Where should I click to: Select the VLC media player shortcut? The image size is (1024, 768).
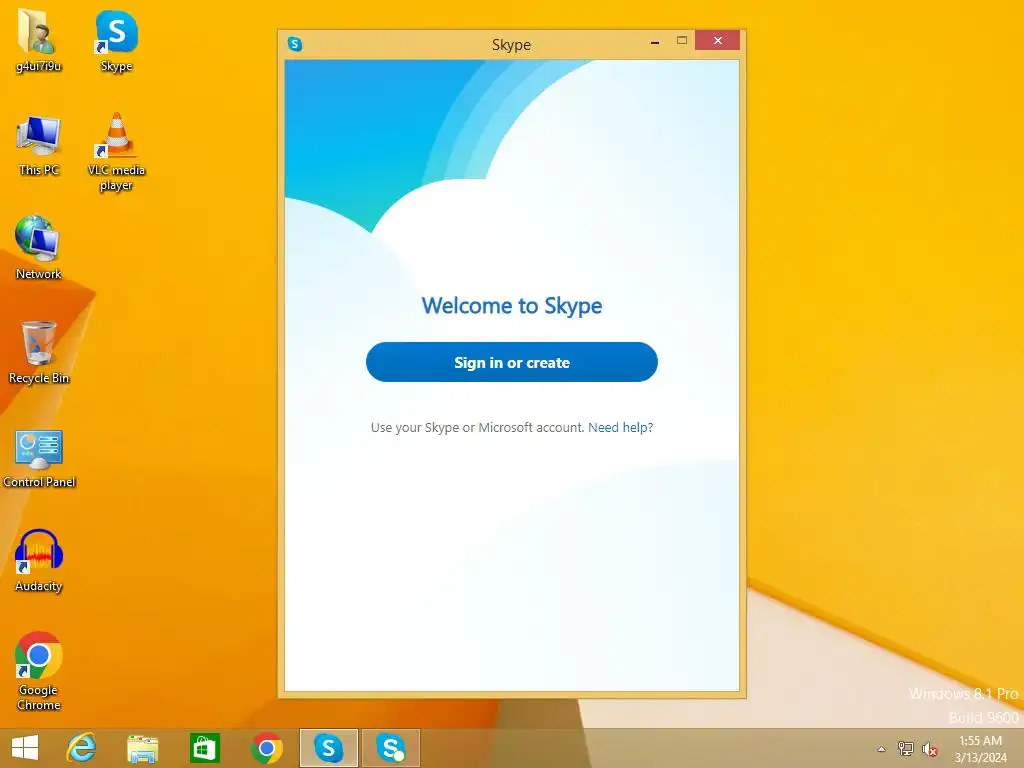tap(116, 152)
